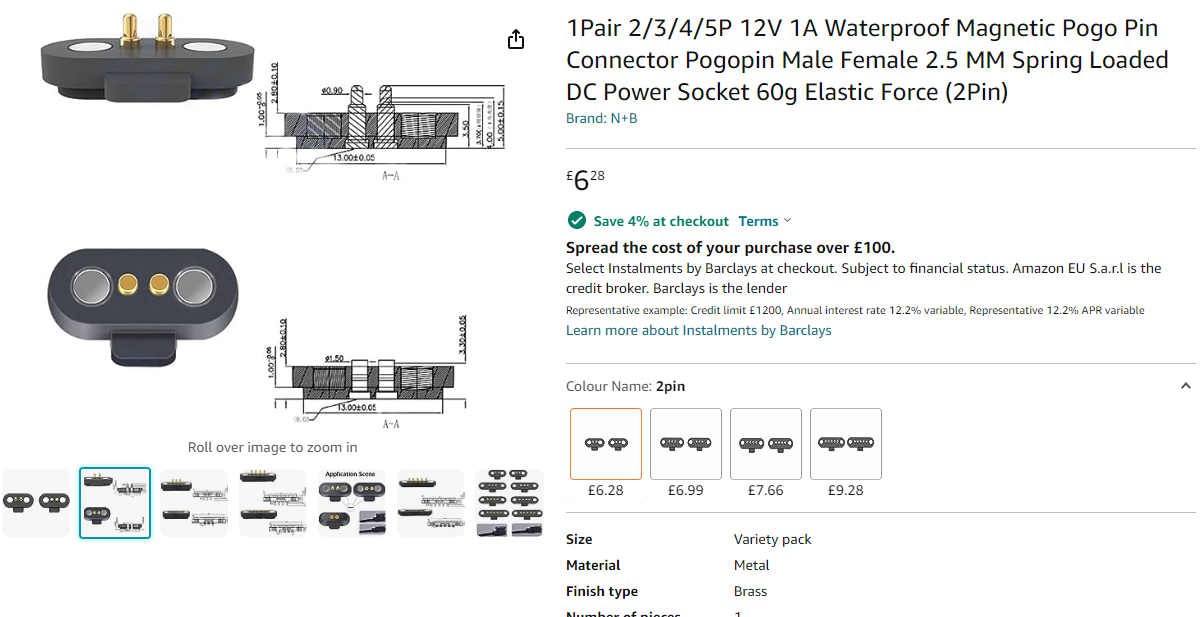Open the Brand: N+B link
Image resolution: width=1200 pixels, height=617 pixels.
click(602, 118)
